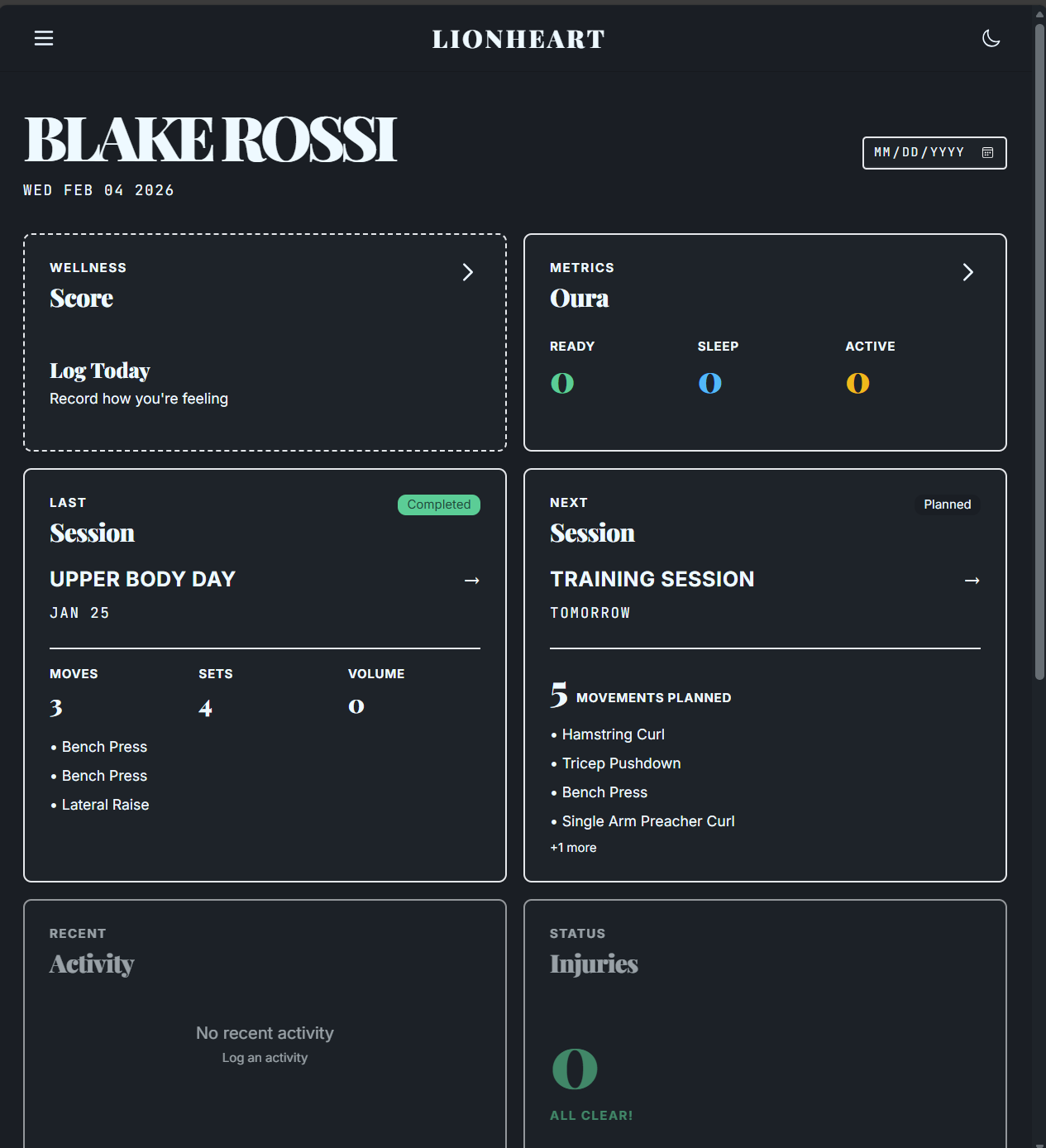The width and height of the screenshot is (1046, 1148).
Task: Expand the +1 more movements link
Action: pos(574,848)
